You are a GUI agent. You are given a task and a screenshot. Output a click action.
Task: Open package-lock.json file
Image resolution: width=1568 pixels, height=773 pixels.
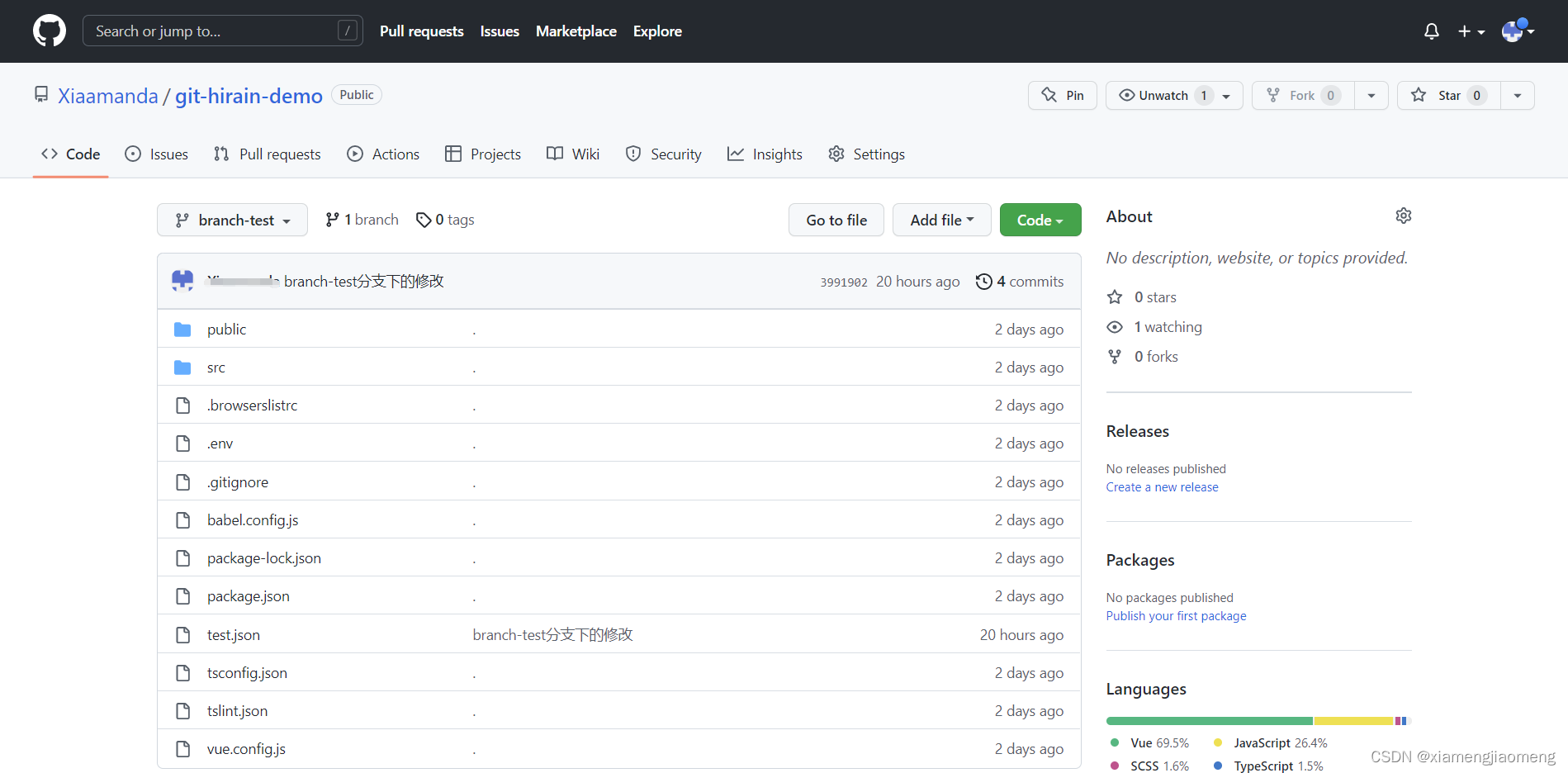click(x=264, y=558)
